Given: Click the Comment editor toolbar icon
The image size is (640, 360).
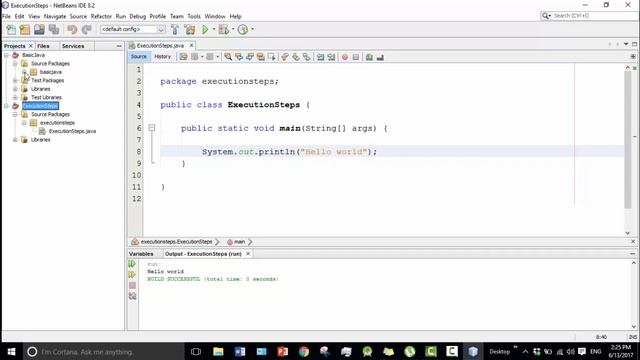Looking at the screenshot, I should click(x=369, y=57).
